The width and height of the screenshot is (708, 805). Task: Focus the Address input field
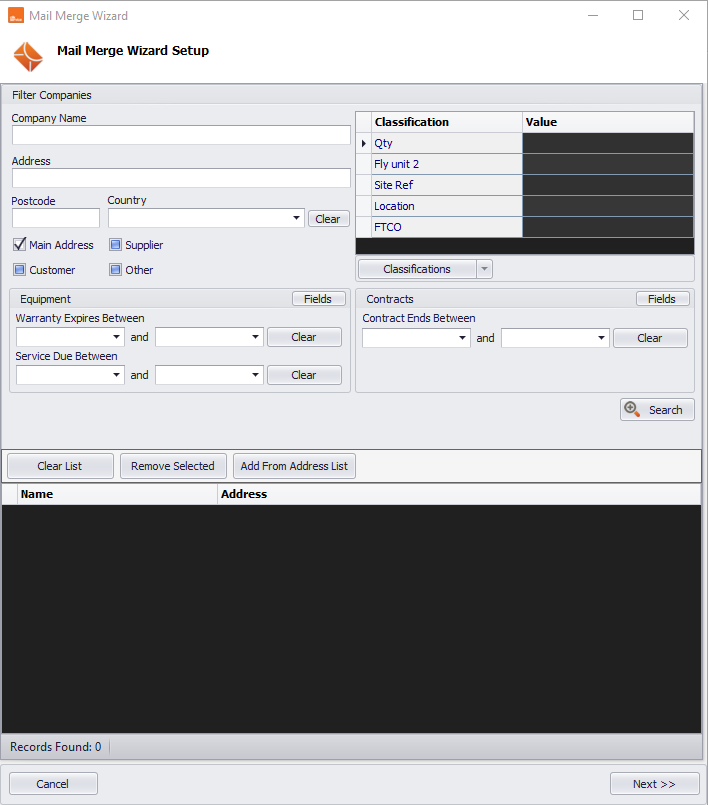pyautogui.click(x=181, y=178)
